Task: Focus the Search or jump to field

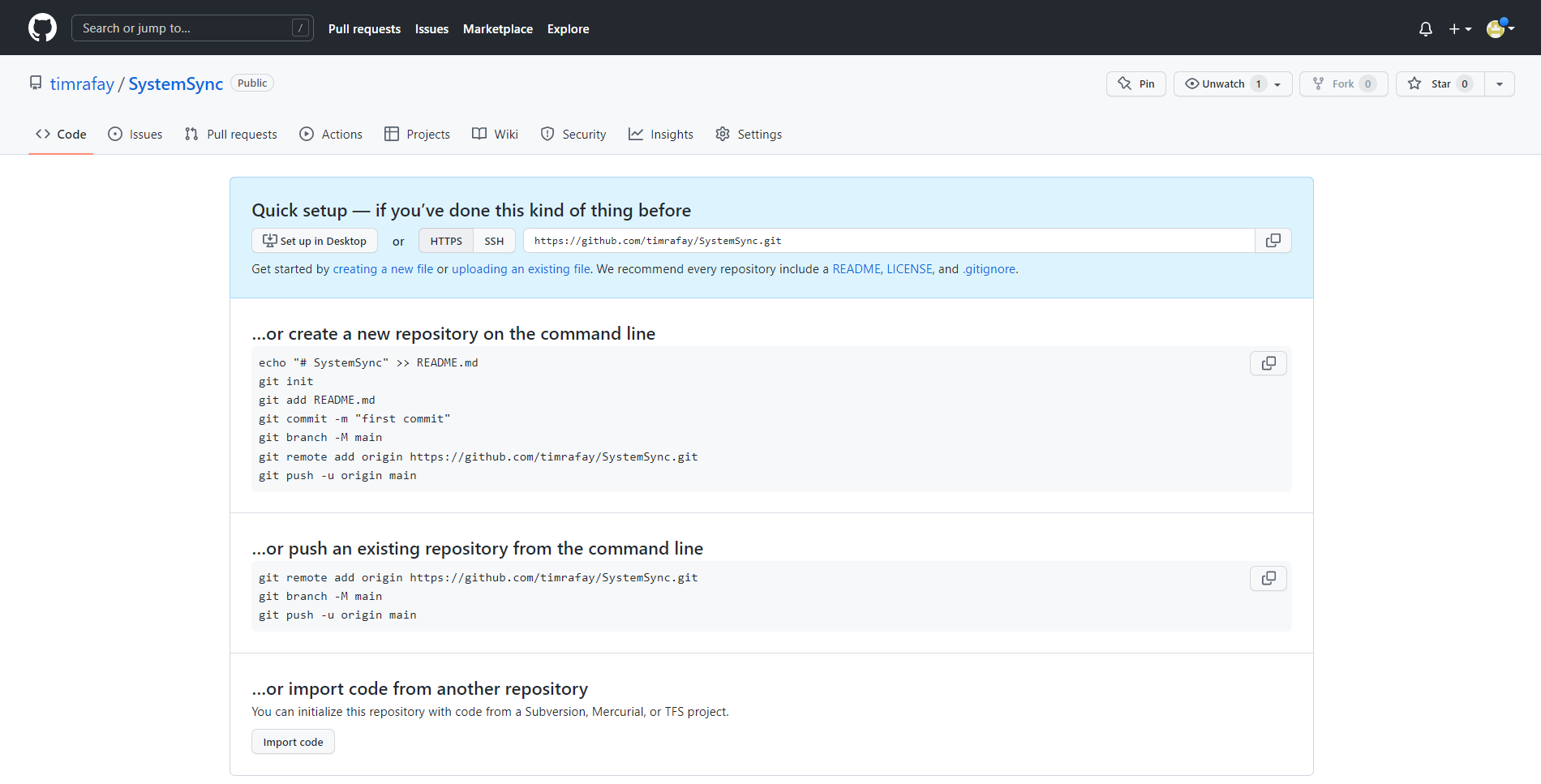Action: click(x=192, y=28)
